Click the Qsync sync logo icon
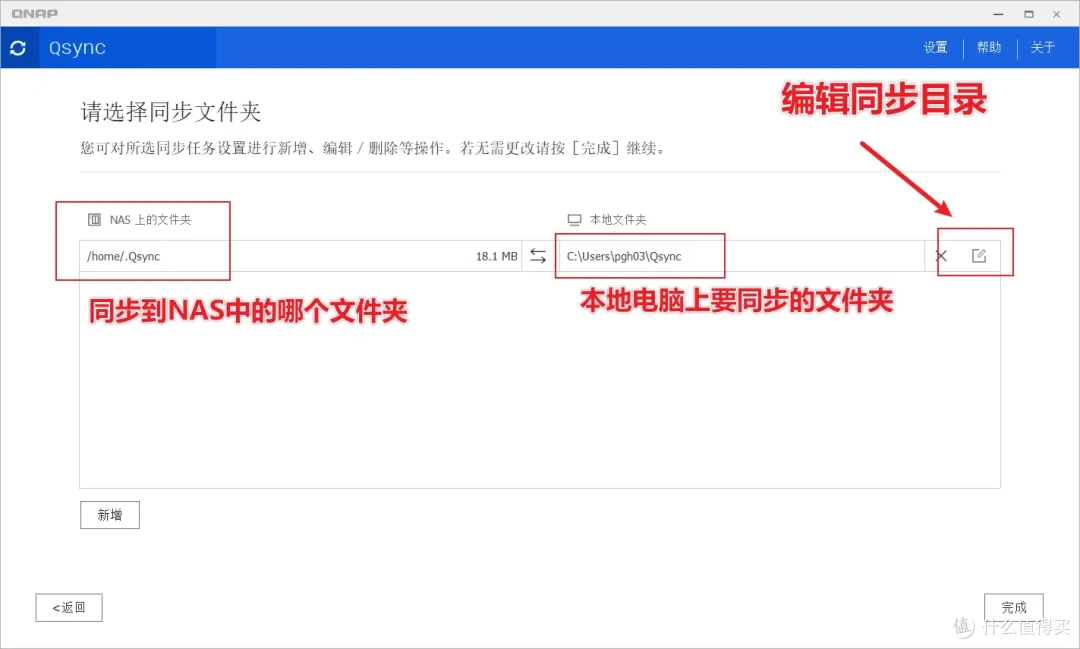Viewport: 1080px width, 649px height. pos(19,48)
